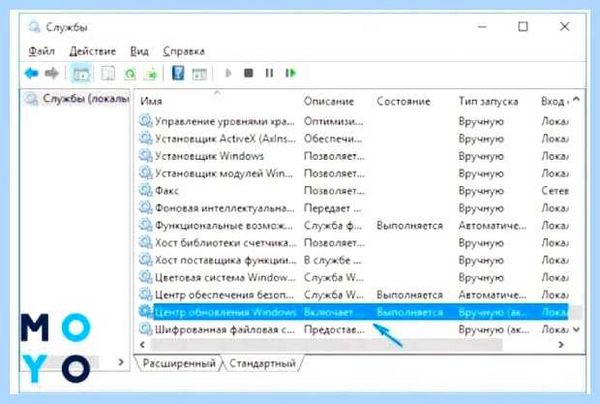Open the Вид menu
Image resolution: width=600 pixels, height=404 pixels.
click(x=139, y=51)
